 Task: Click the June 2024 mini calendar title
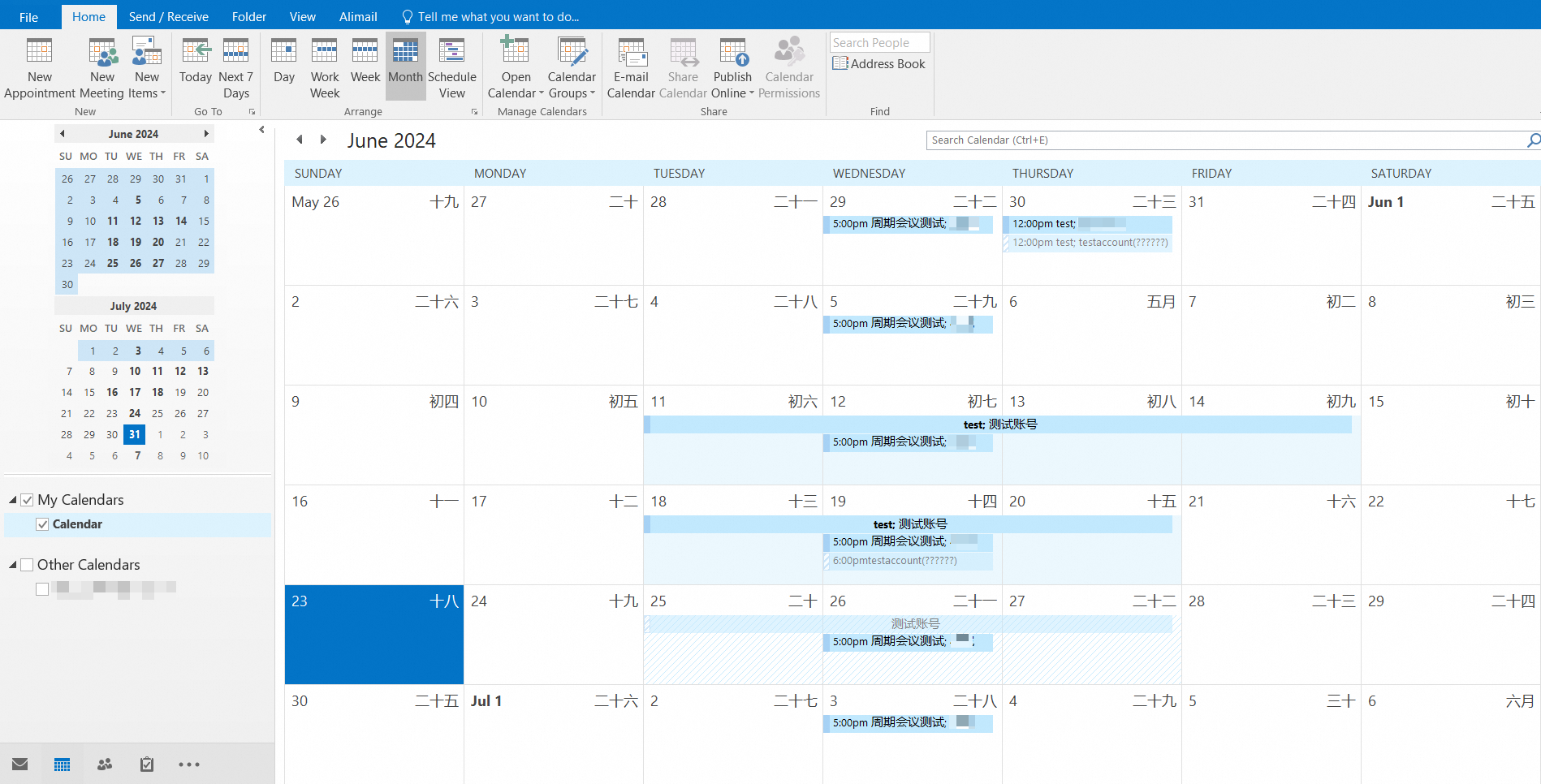click(x=134, y=134)
